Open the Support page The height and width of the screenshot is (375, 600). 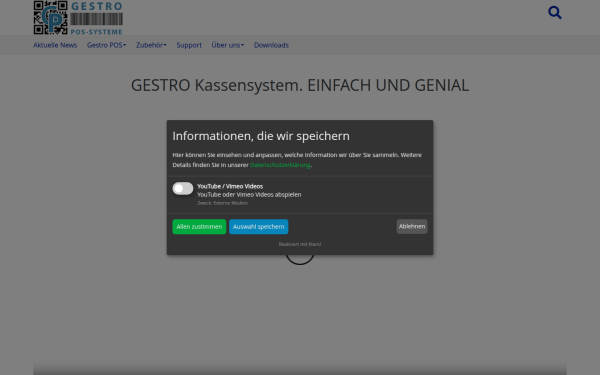[x=189, y=45]
